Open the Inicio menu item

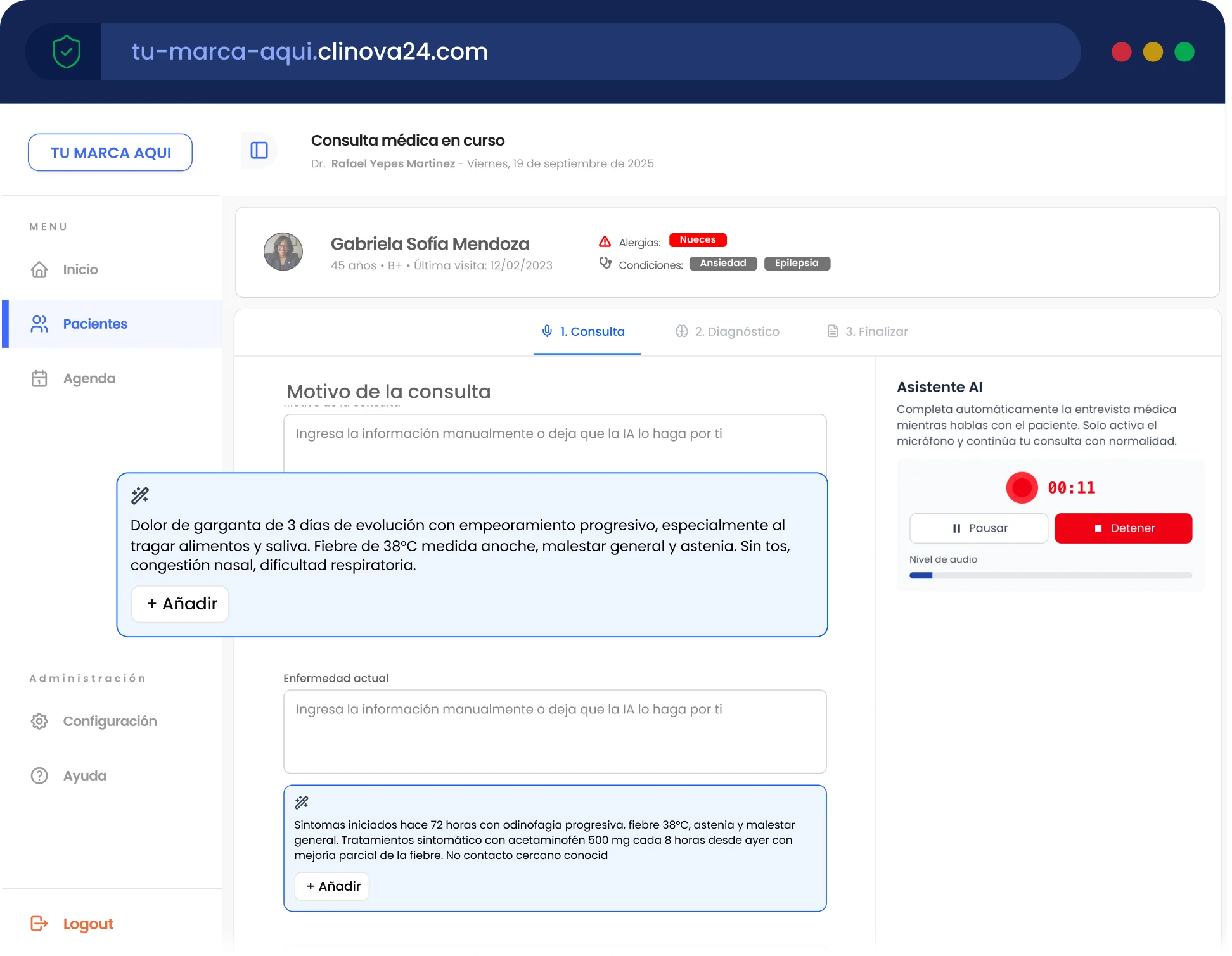[112, 270]
